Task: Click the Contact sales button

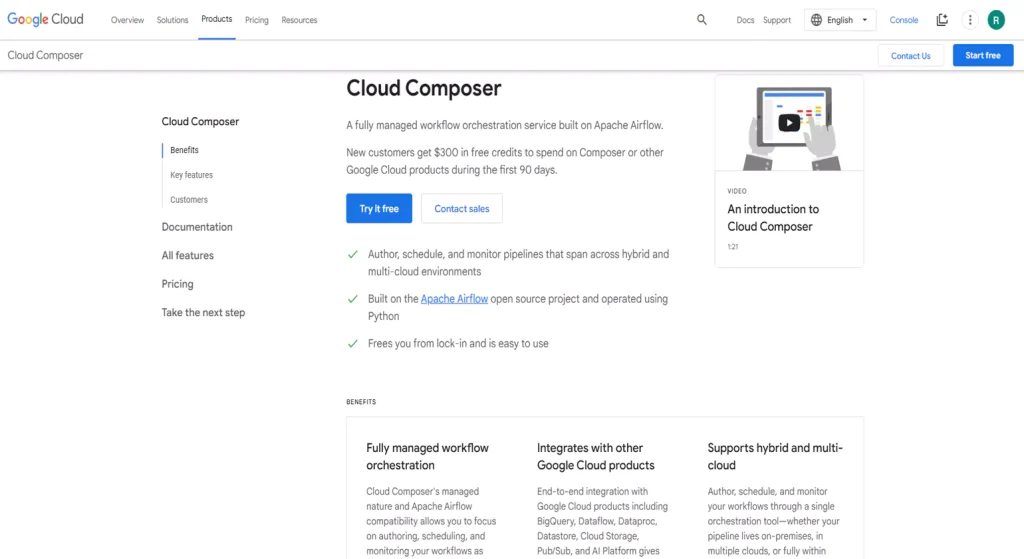Action: point(462,208)
